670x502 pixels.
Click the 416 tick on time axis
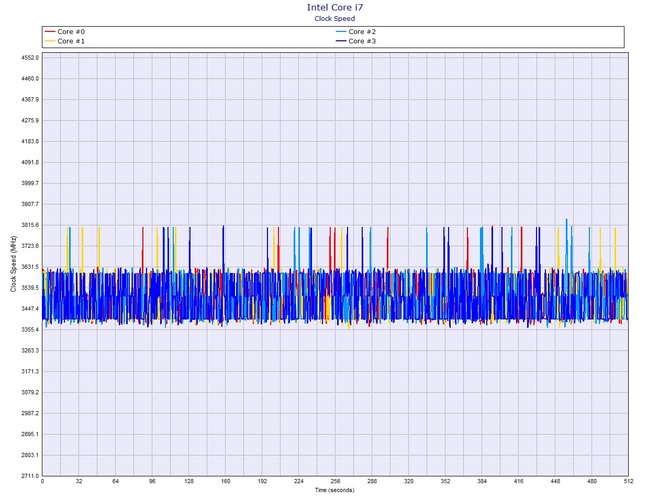[x=518, y=481]
